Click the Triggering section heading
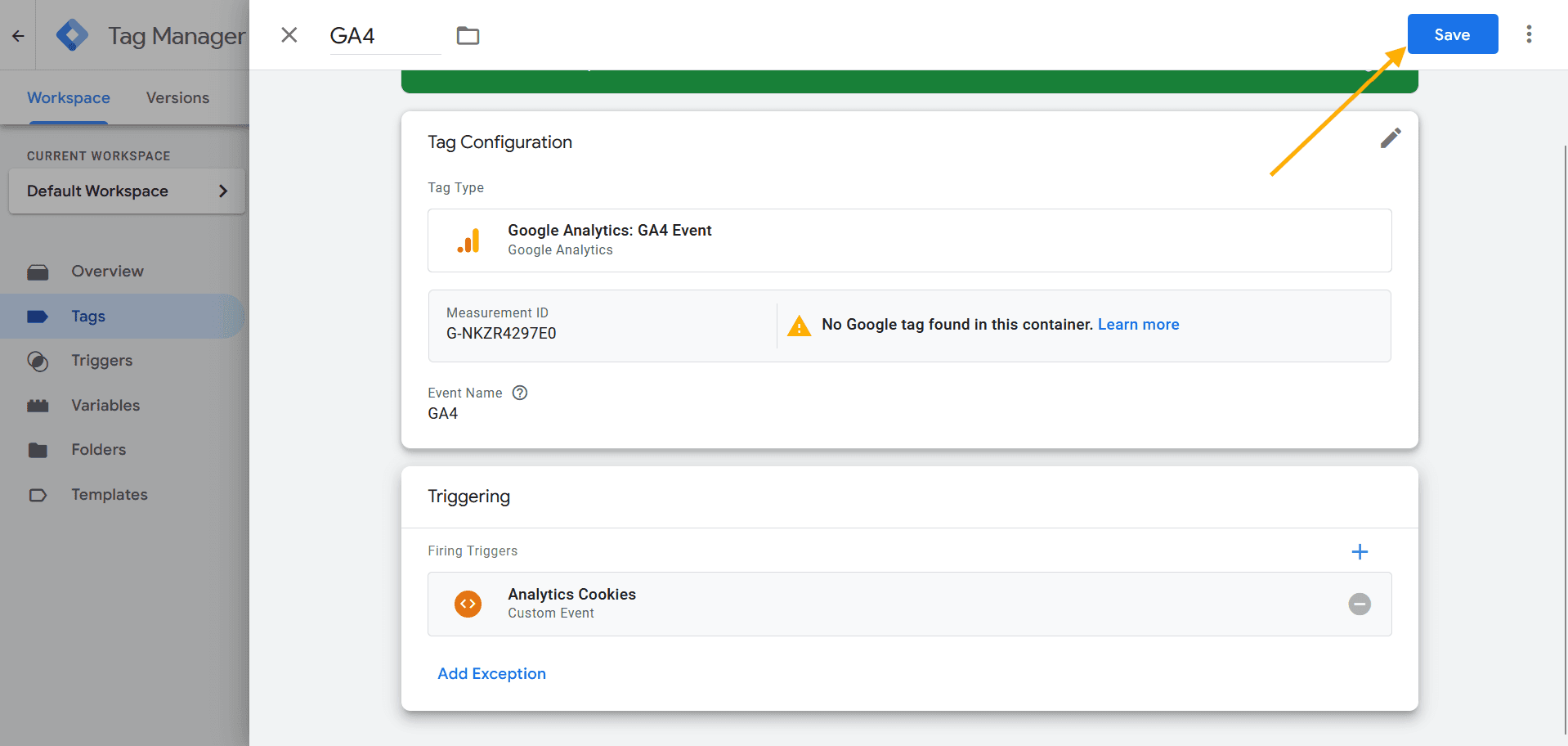 coord(469,497)
